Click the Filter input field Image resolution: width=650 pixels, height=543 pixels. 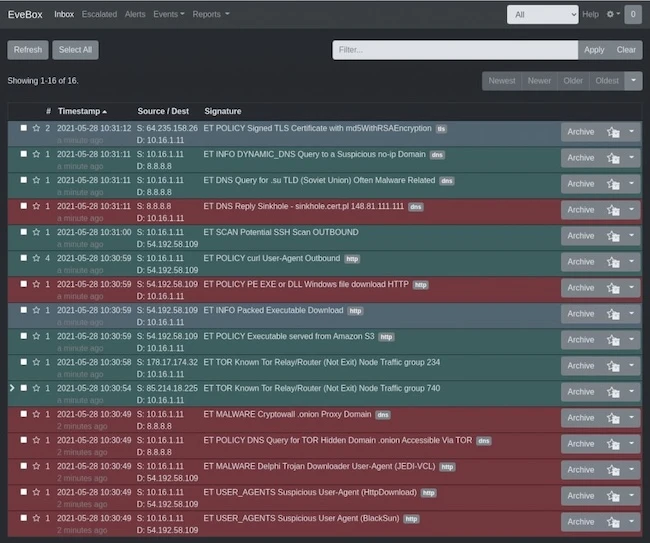(454, 49)
